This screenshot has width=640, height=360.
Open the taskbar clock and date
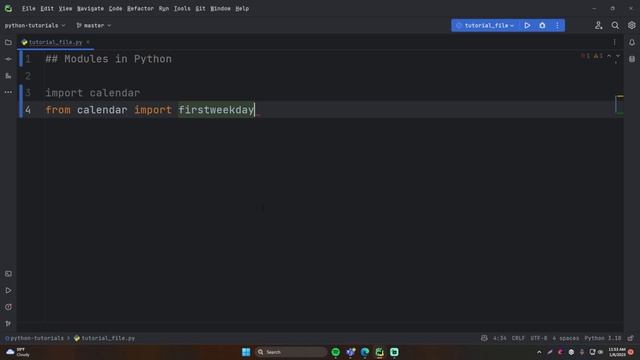616,352
